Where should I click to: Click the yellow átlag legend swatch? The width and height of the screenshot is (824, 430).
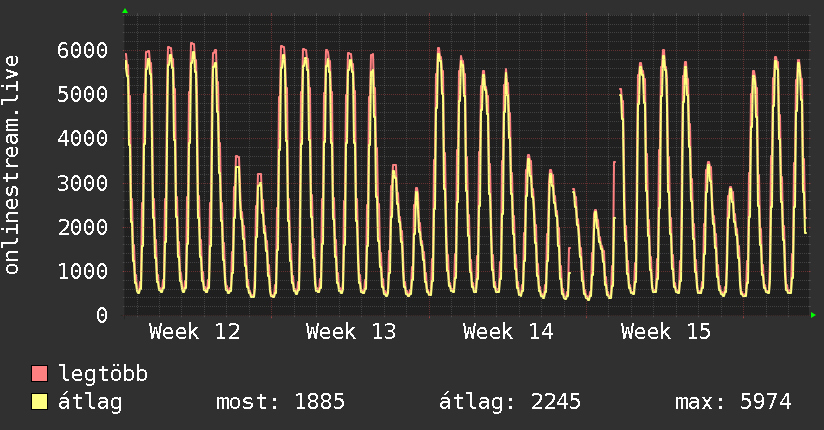pos(39,402)
